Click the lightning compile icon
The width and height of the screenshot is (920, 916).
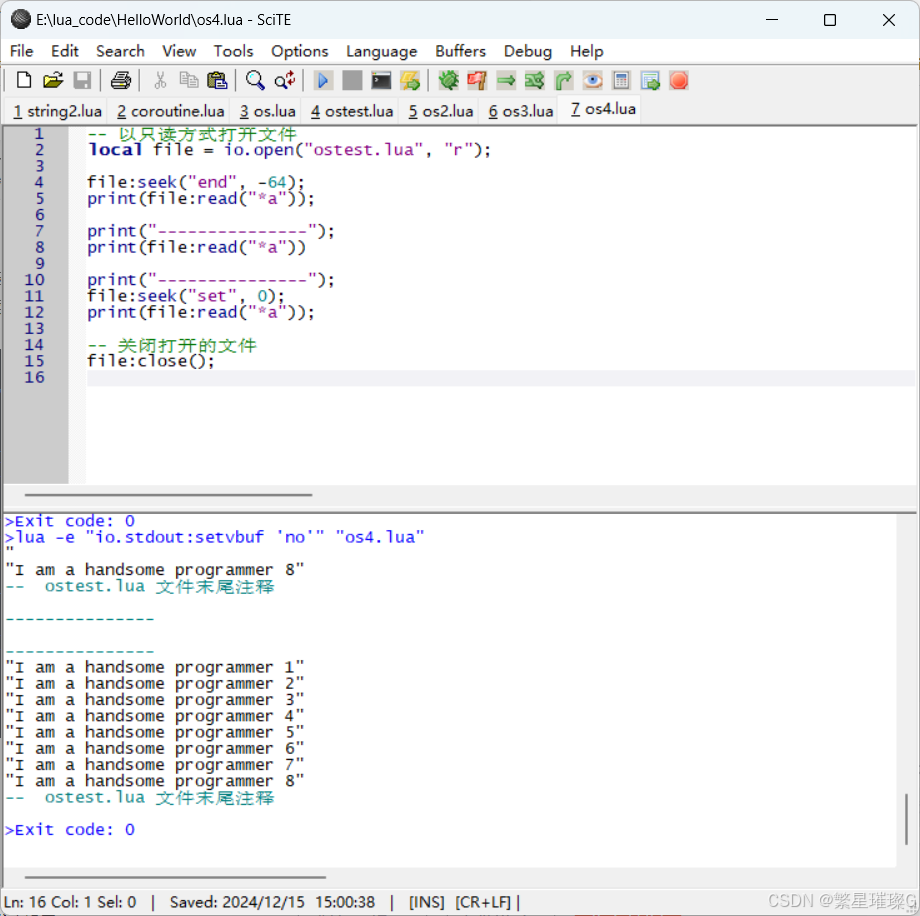pyautogui.click(x=410, y=80)
